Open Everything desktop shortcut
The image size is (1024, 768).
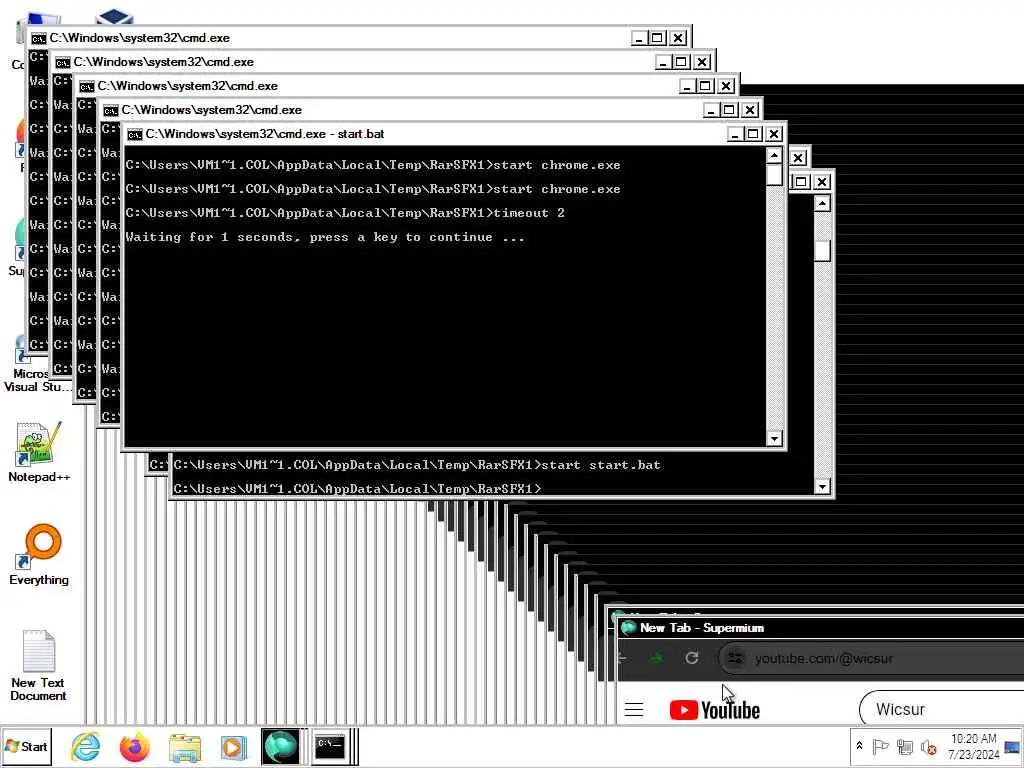pyautogui.click(x=39, y=554)
